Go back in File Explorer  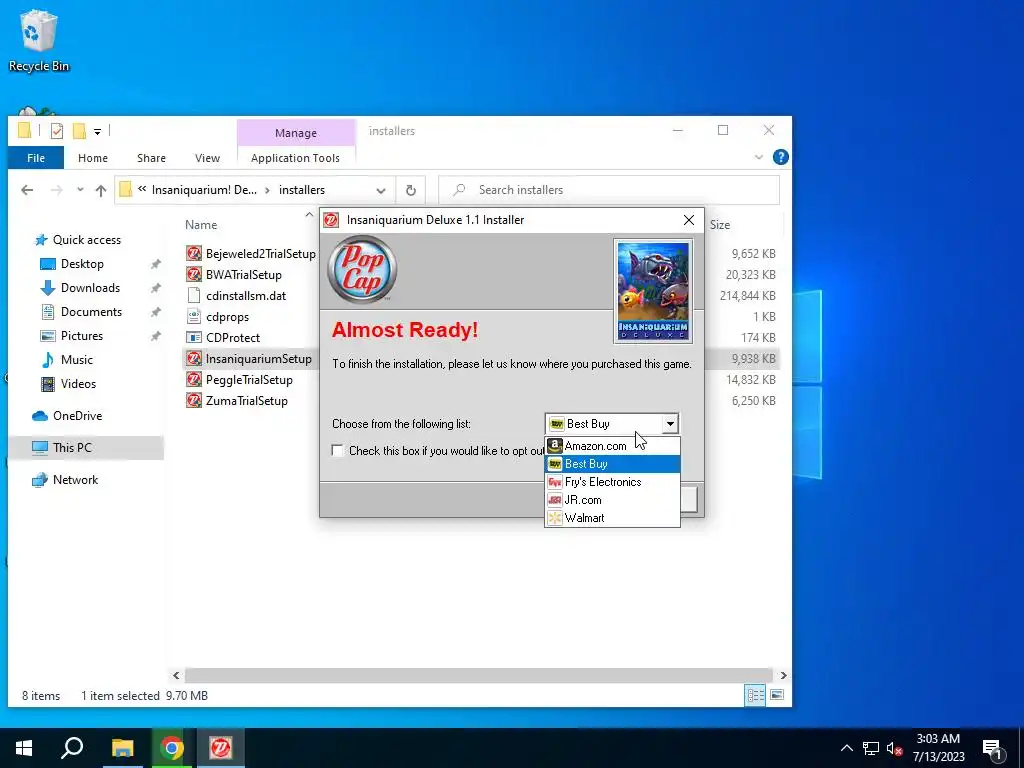coord(27,190)
